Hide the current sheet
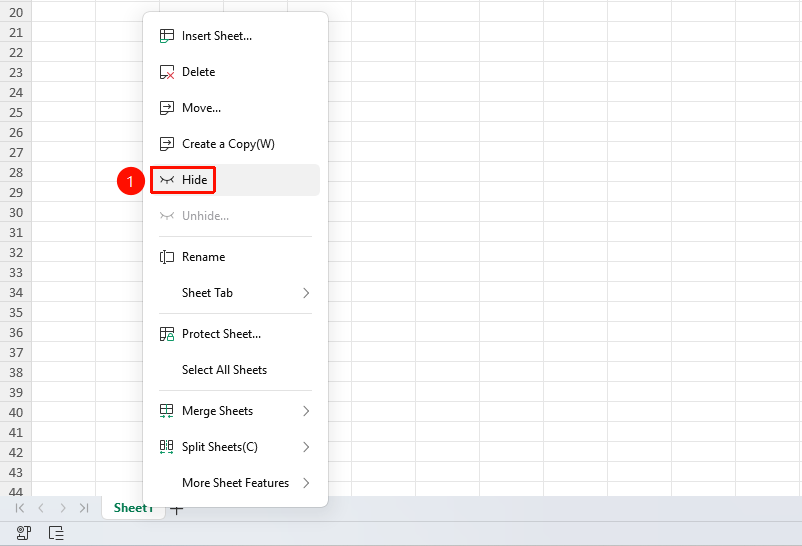This screenshot has width=802, height=546. tap(235, 180)
